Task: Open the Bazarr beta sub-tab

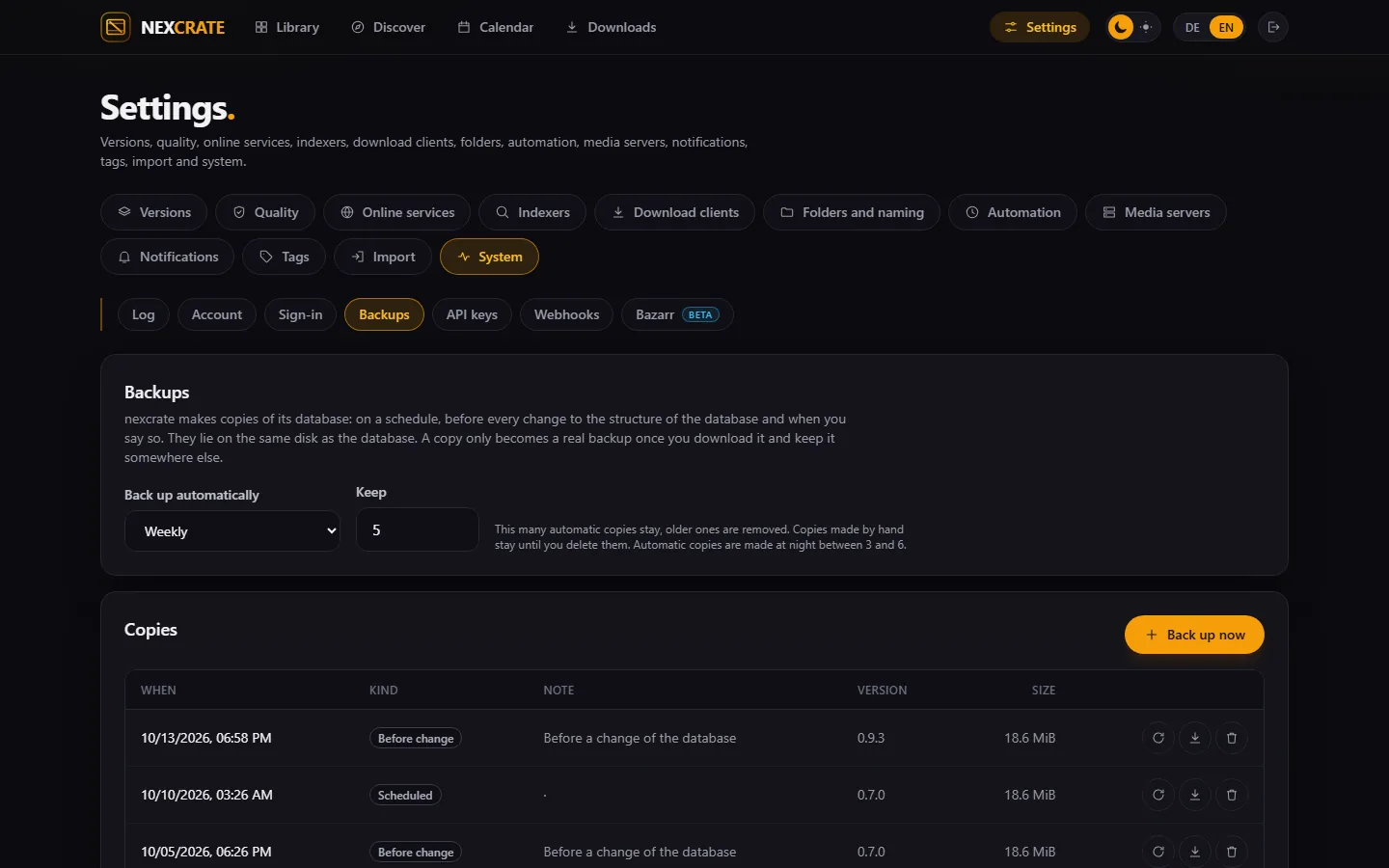Action: click(677, 314)
